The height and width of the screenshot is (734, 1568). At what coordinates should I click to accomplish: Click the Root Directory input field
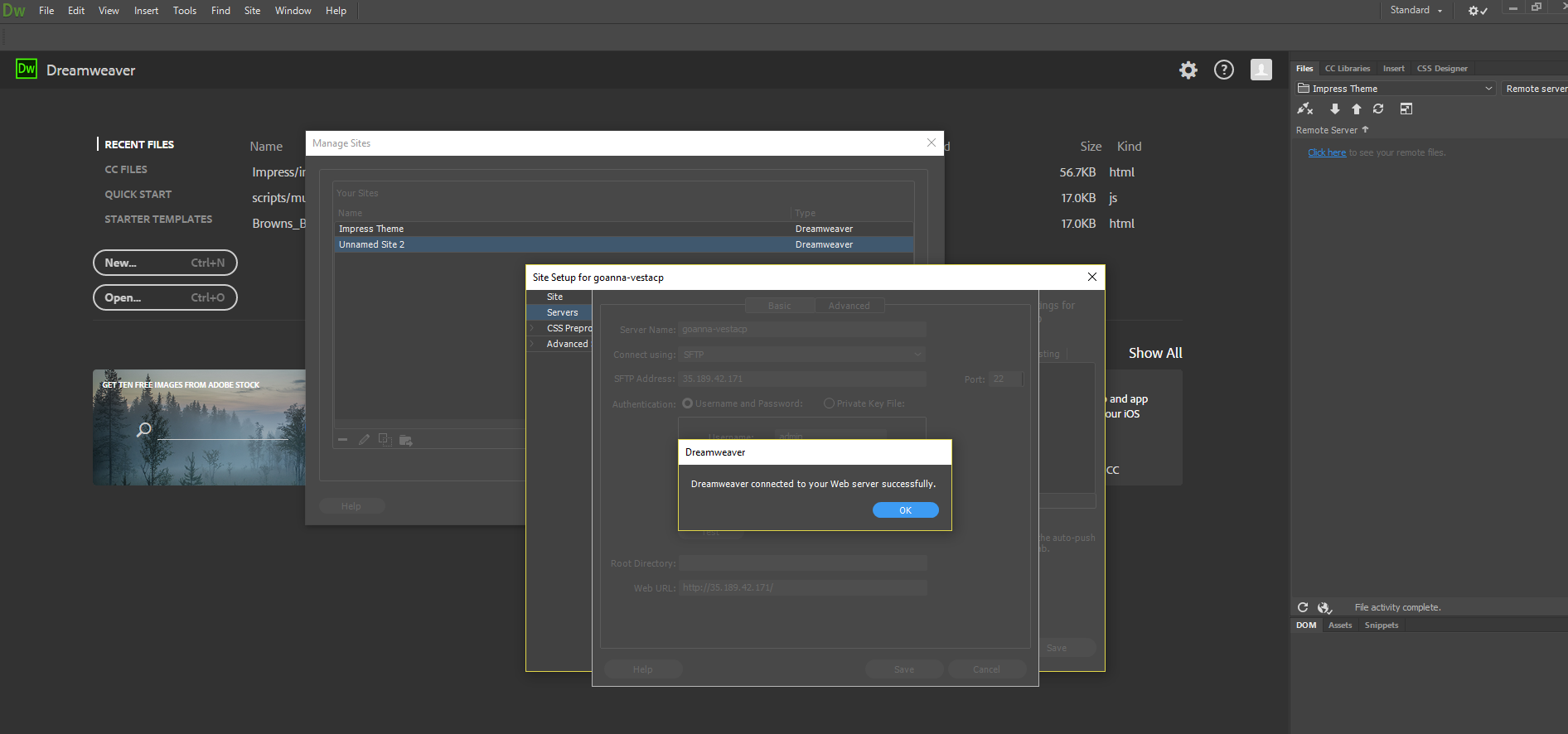pyautogui.click(x=801, y=563)
